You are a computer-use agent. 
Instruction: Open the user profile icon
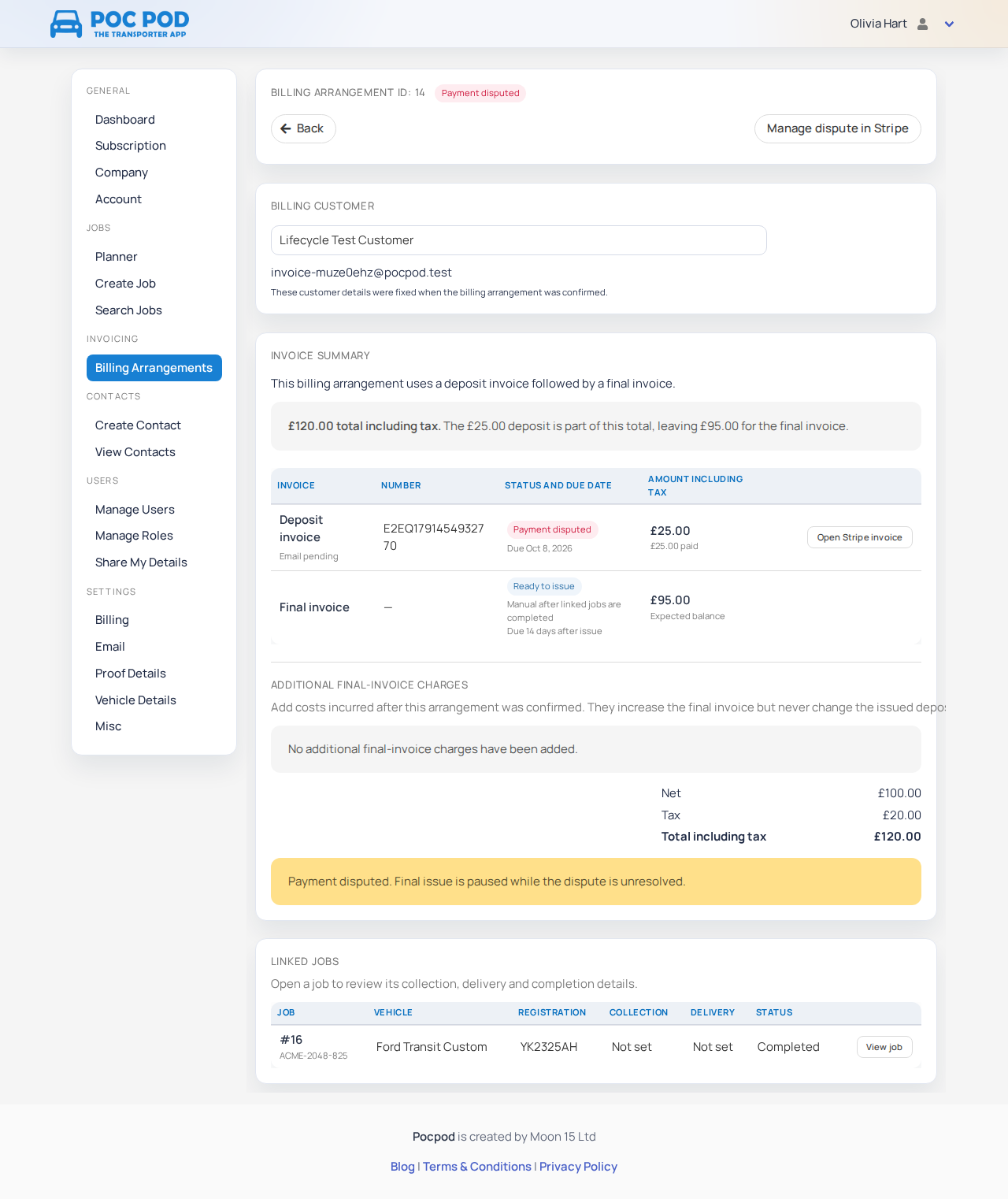923,24
